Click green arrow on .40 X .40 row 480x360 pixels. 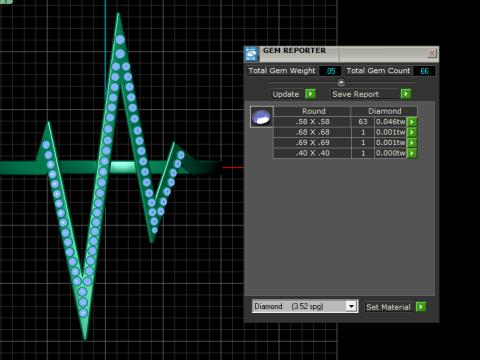point(412,153)
